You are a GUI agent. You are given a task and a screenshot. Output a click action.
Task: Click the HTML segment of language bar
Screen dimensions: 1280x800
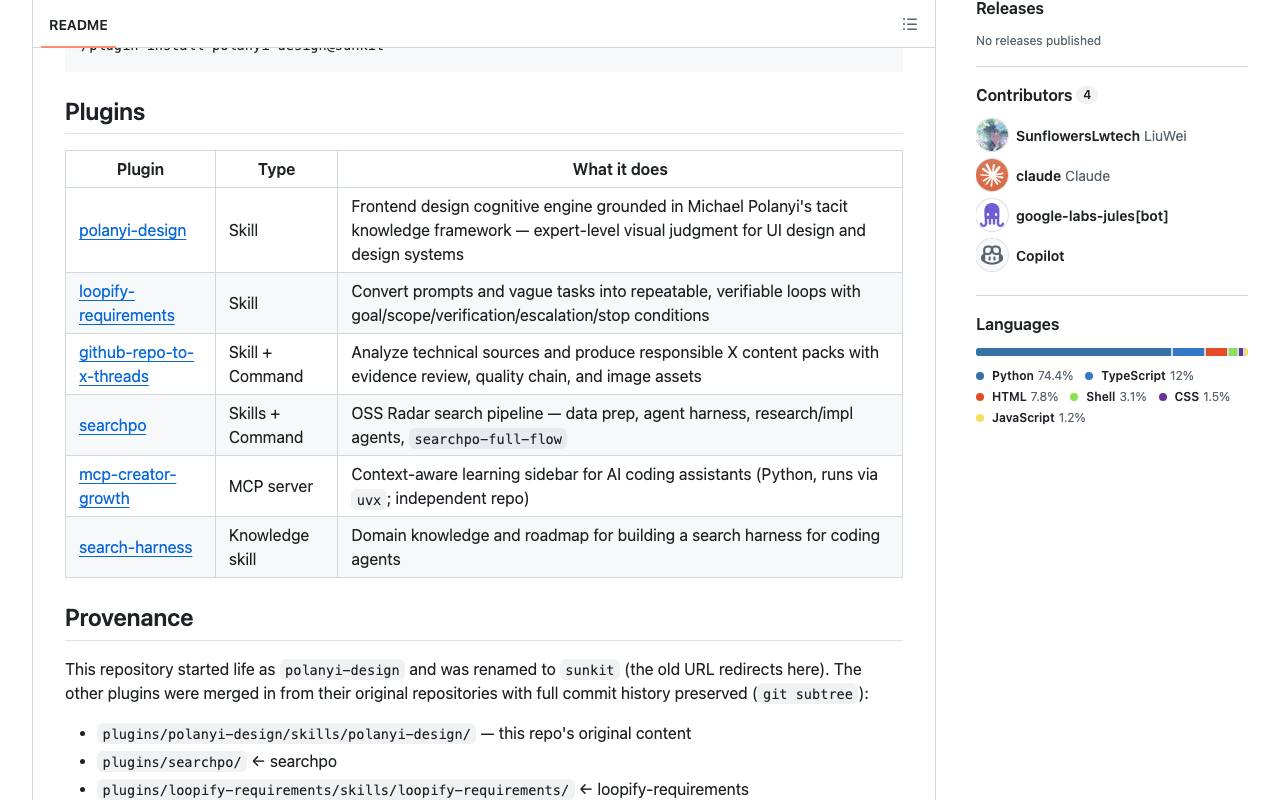click(1216, 352)
